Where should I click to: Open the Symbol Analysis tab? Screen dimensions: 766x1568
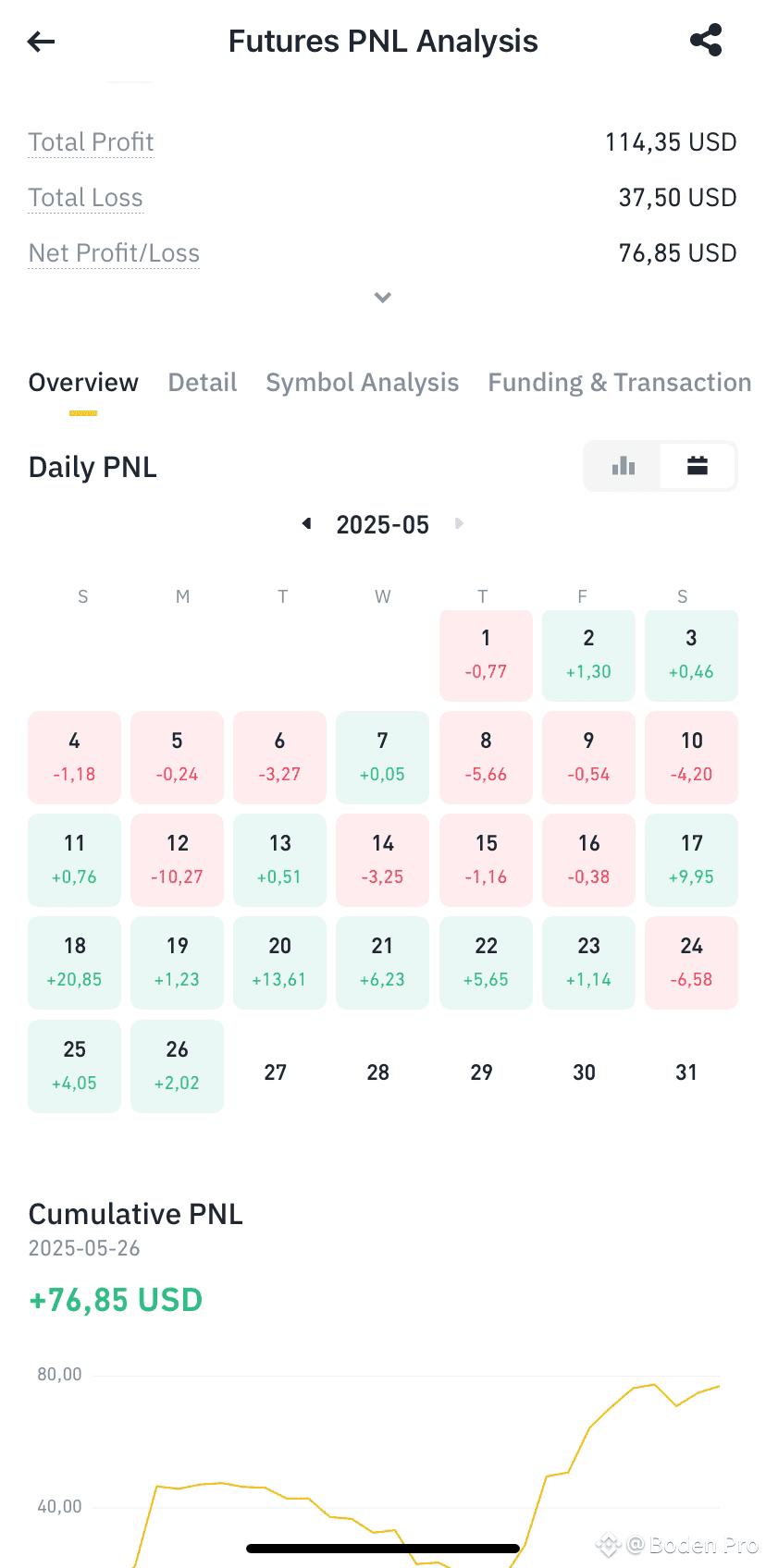363,383
